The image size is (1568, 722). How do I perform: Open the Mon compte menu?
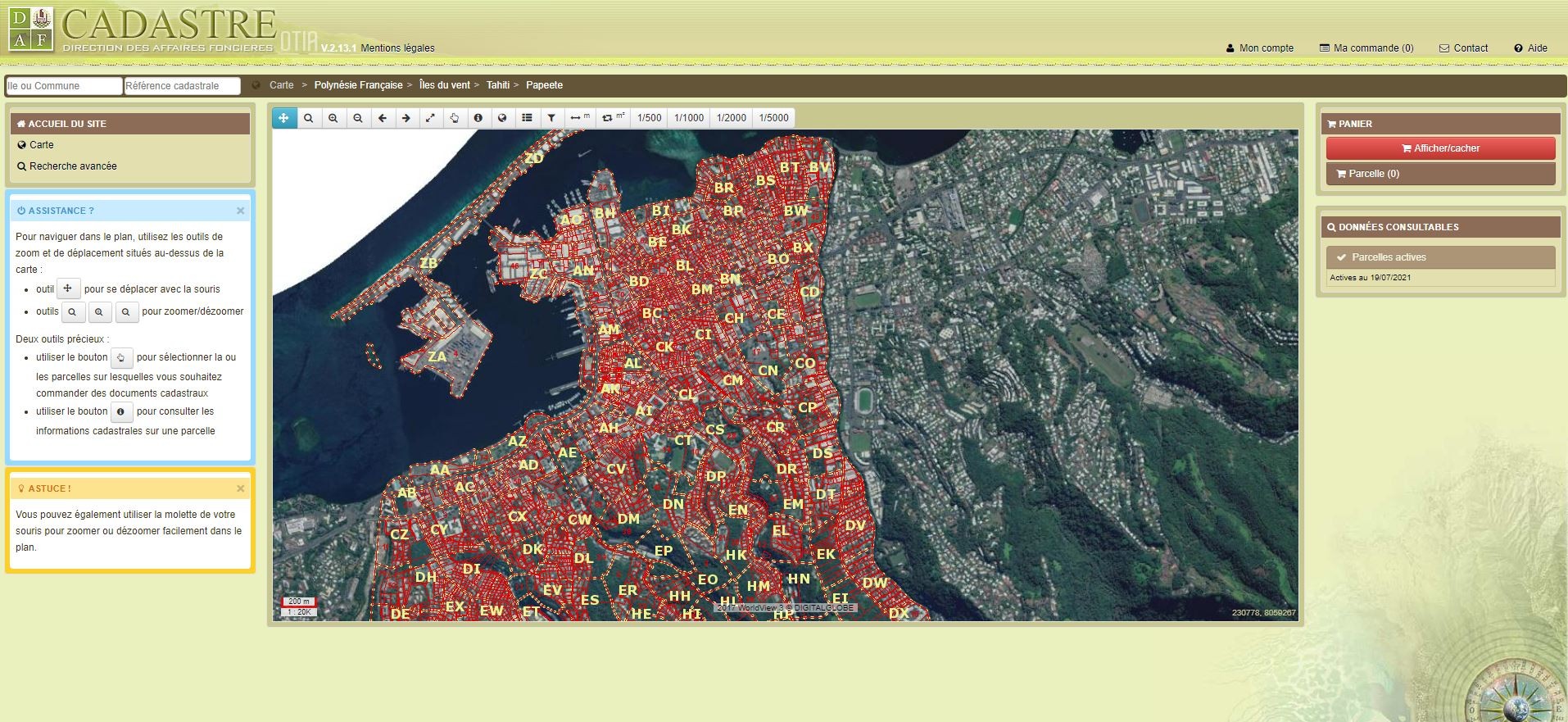(1259, 48)
